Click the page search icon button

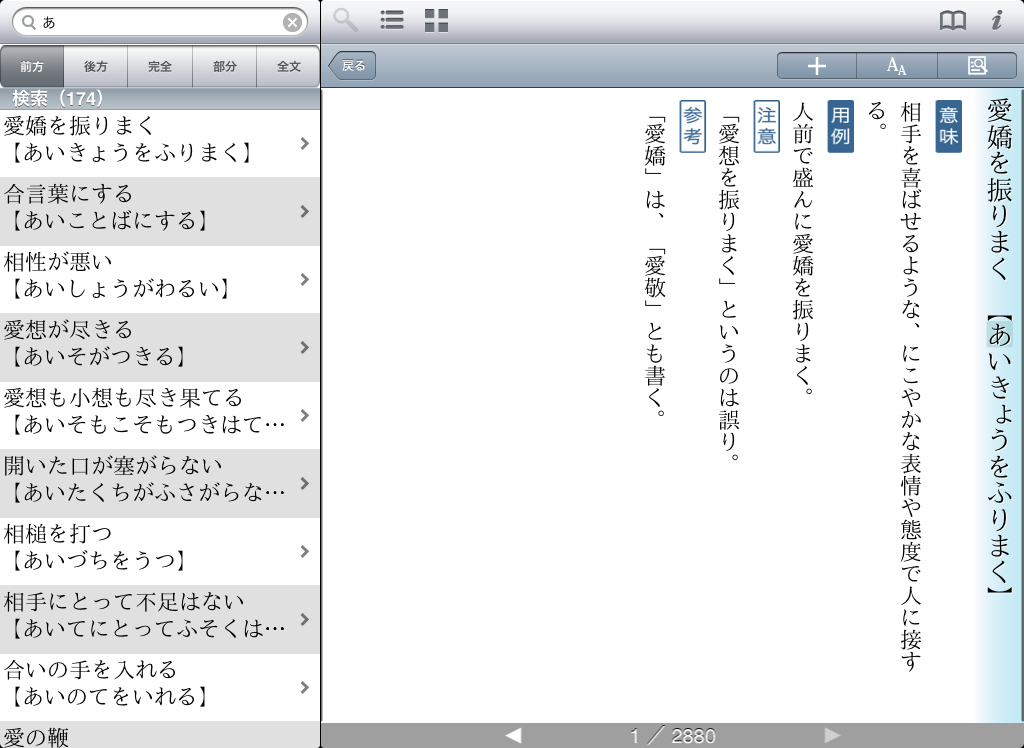tap(977, 66)
